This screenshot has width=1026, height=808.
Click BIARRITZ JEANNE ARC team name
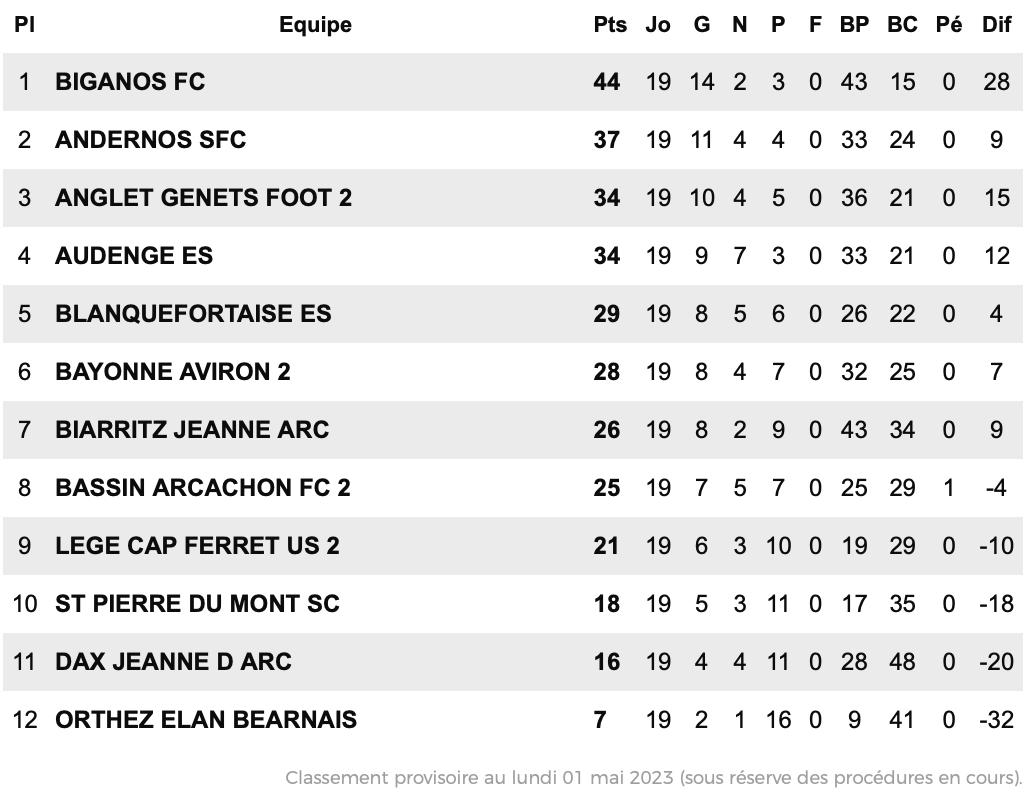[192, 430]
